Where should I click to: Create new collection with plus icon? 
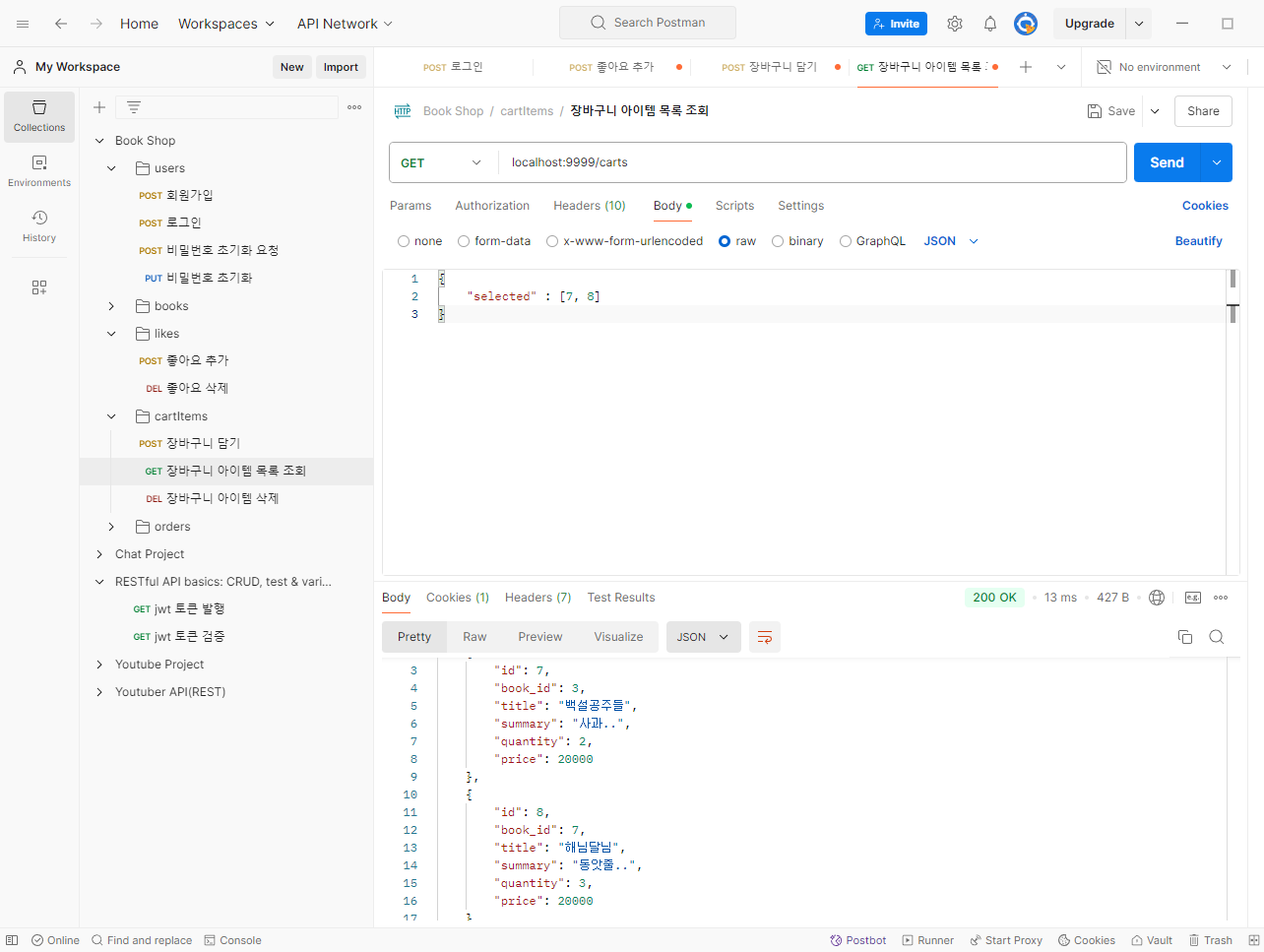pos(99,107)
